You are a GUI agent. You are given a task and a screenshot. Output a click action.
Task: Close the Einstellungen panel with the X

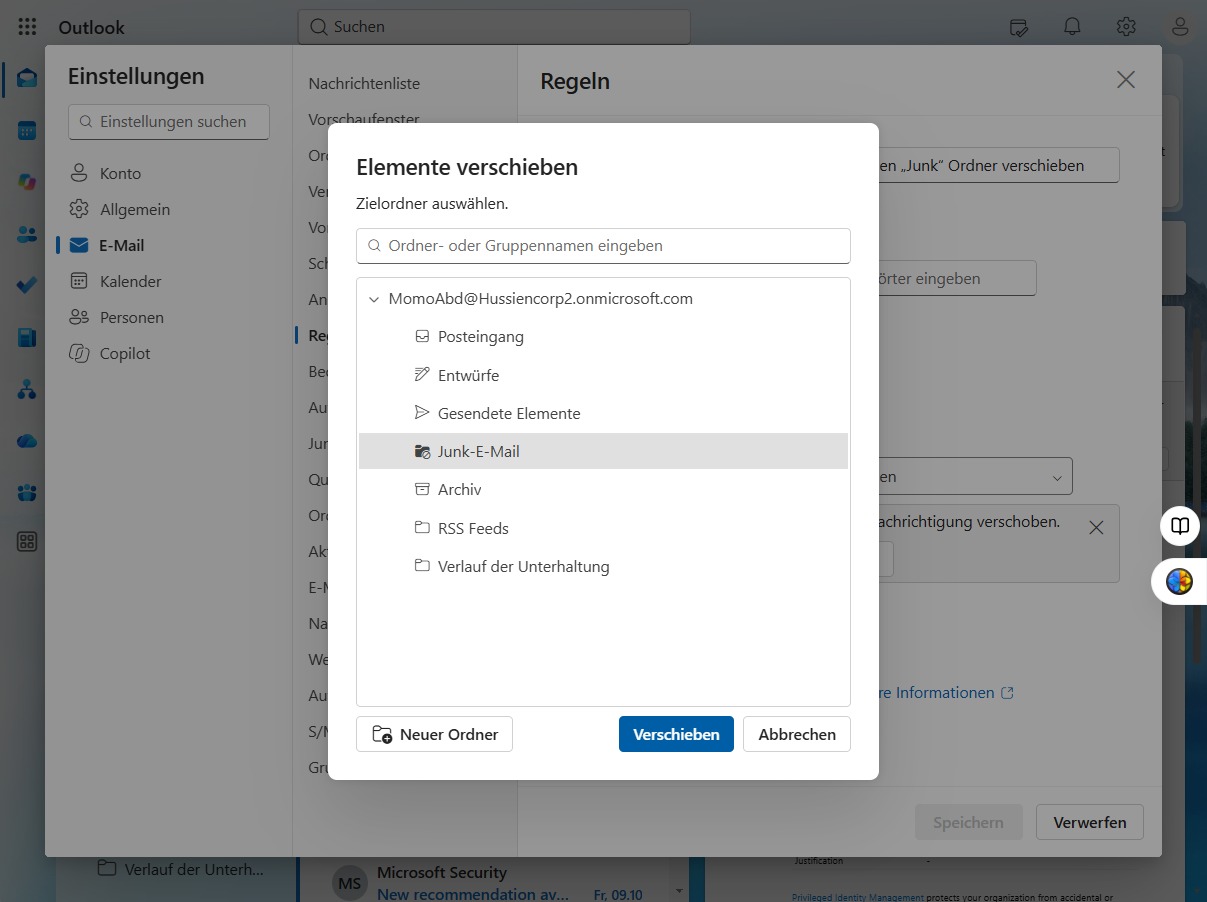point(1126,80)
